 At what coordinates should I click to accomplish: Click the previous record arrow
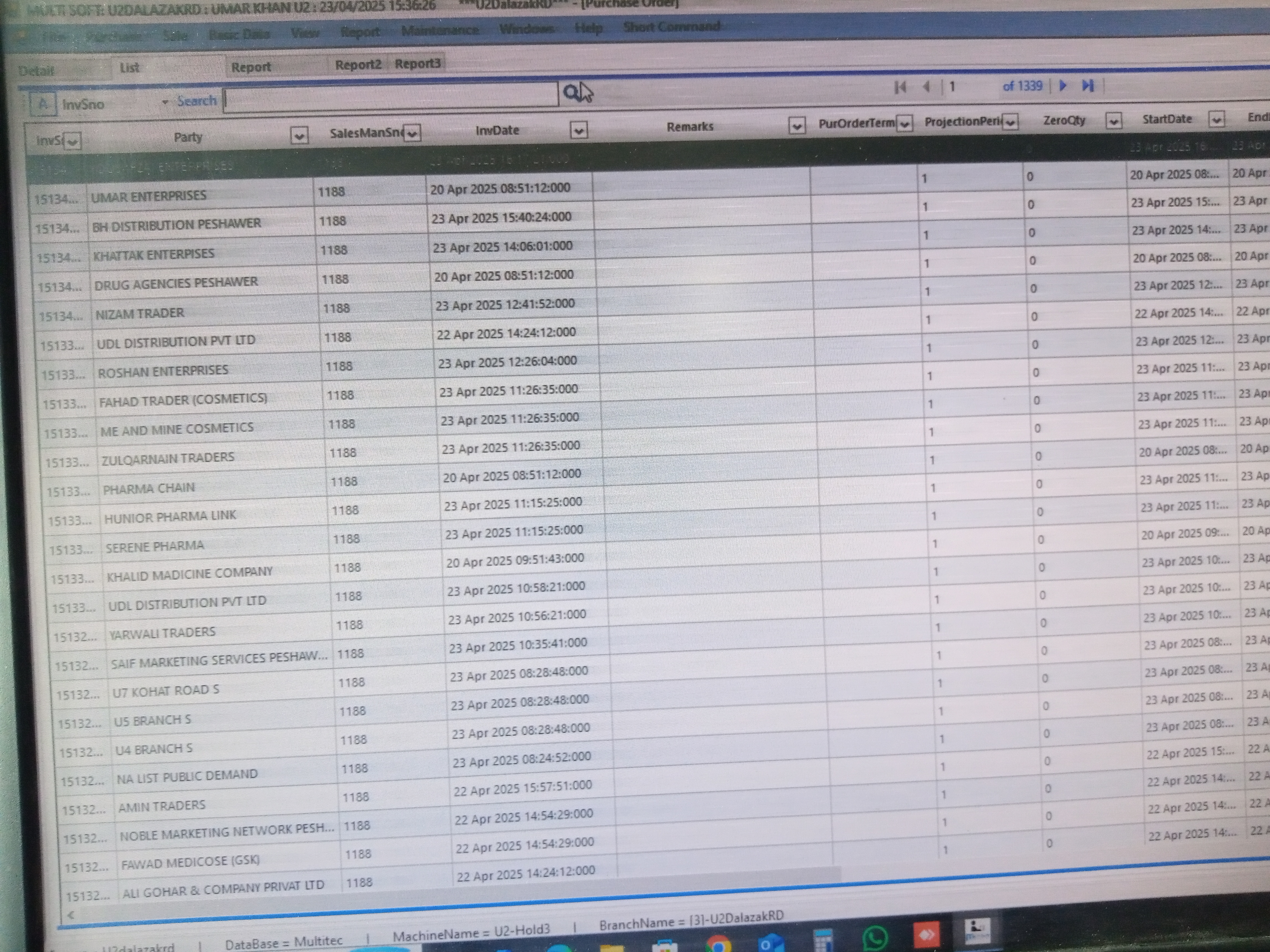pyautogui.click(x=927, y=87)
